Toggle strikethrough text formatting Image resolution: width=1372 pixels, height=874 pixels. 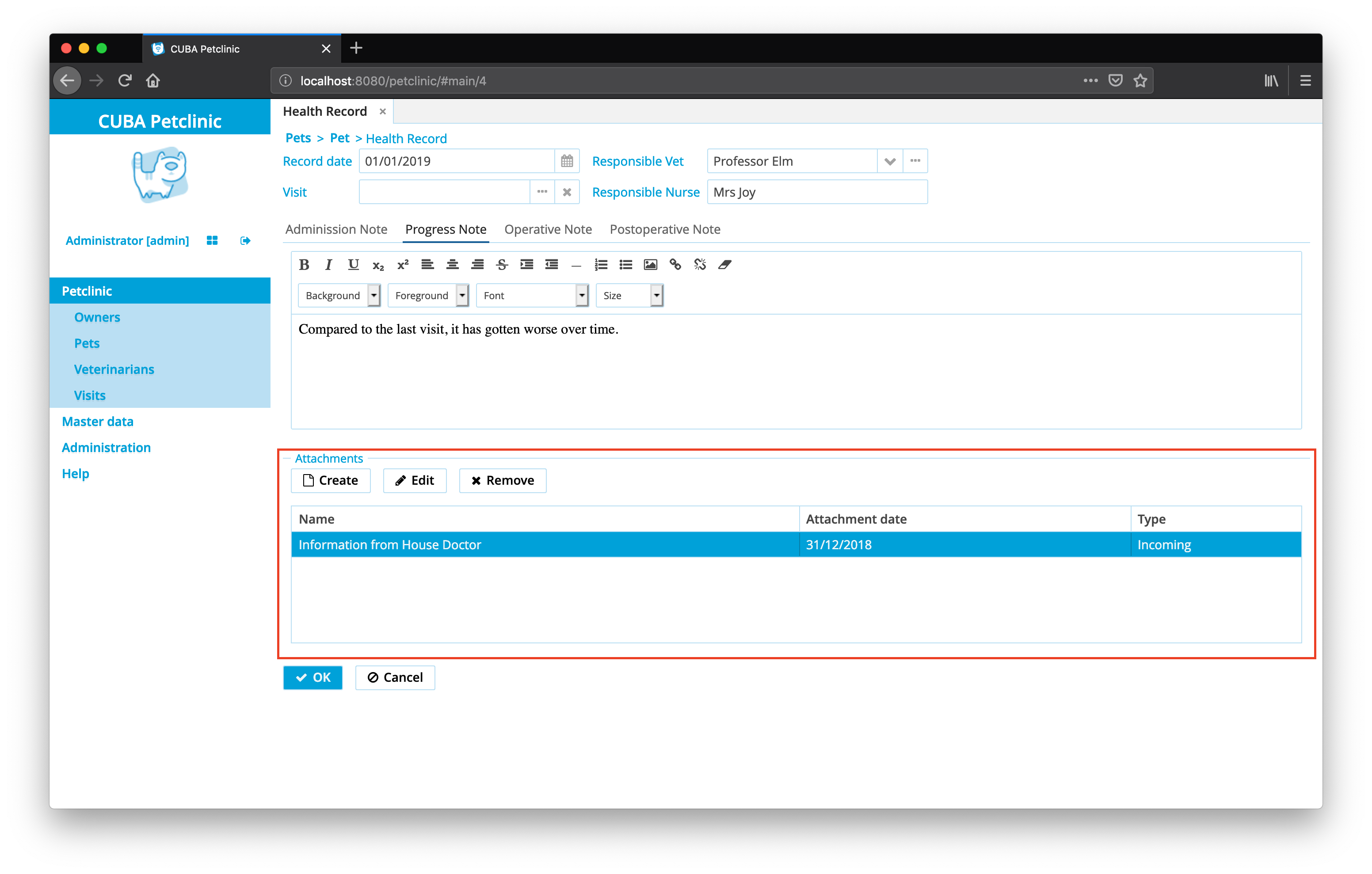502,264
